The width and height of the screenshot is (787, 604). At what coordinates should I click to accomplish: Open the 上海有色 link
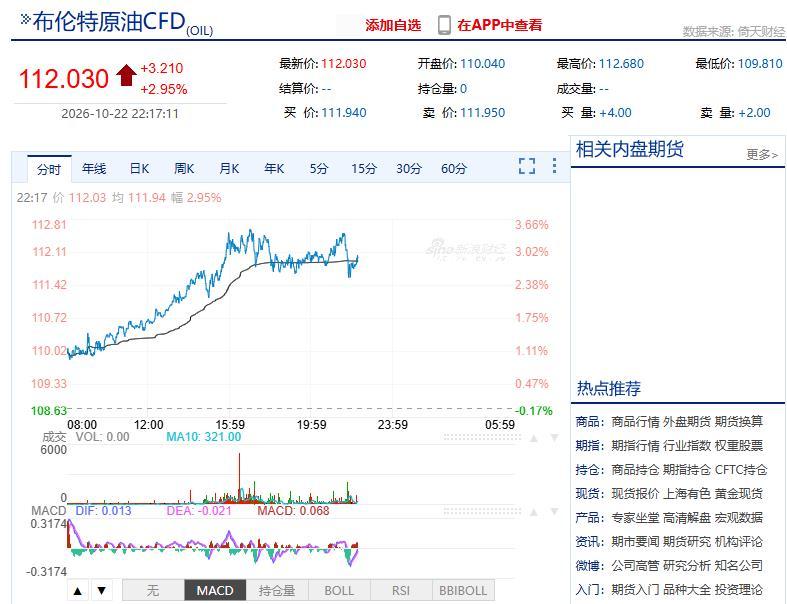(687, 494)
